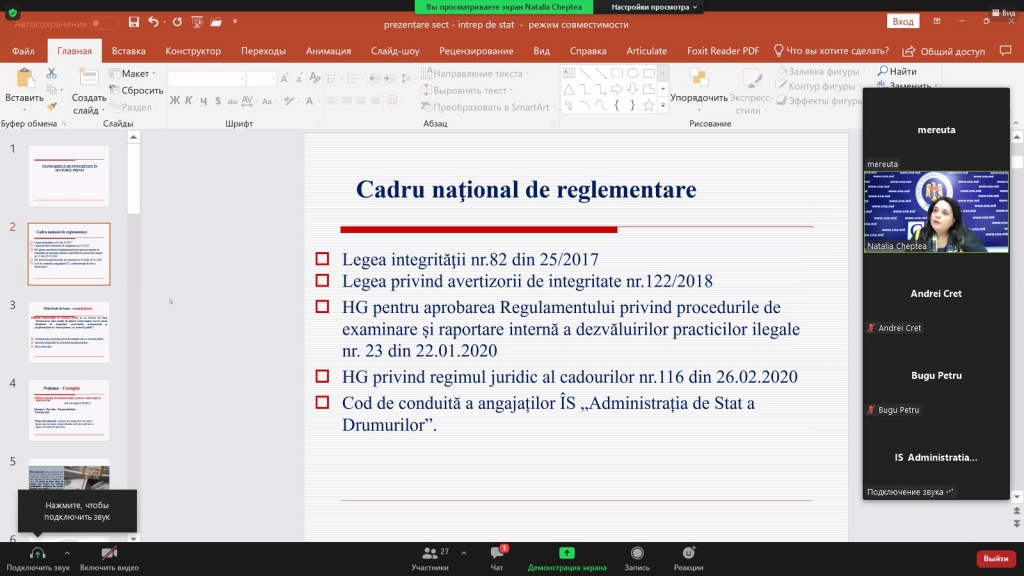The width and height of the screenshot is (1024, 576).
Task: Open the Participants panel
Action: [429, 553]
